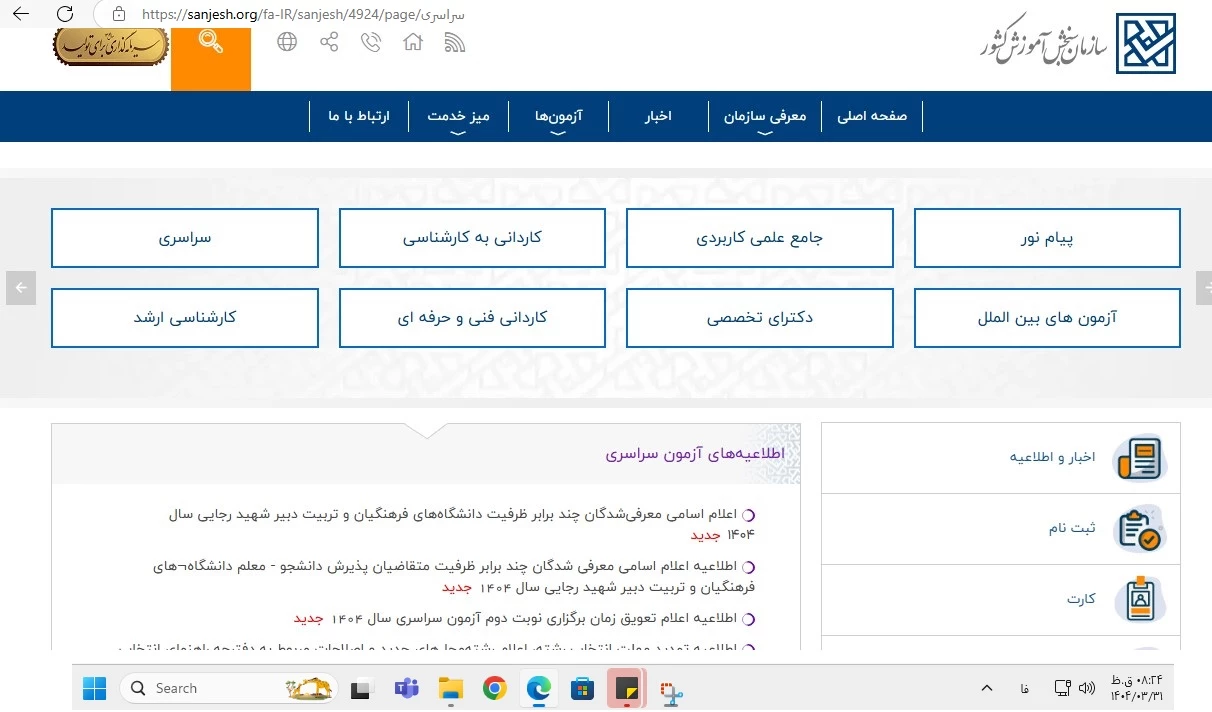
Task: Open the کارشناسی ارشد exam button
Action: [x=185, y=318]
